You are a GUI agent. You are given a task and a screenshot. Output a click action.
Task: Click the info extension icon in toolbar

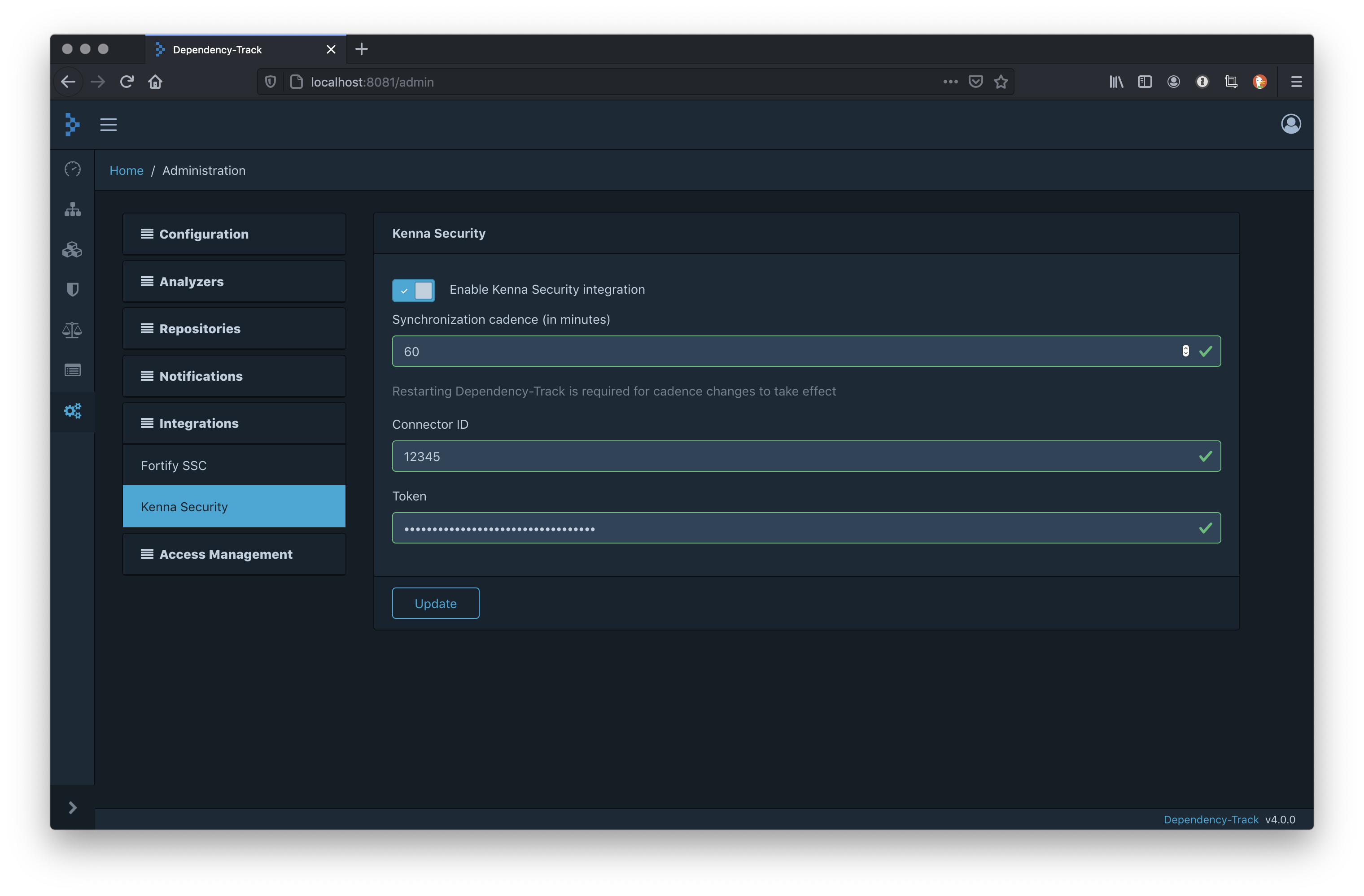tap(1202, 82)
